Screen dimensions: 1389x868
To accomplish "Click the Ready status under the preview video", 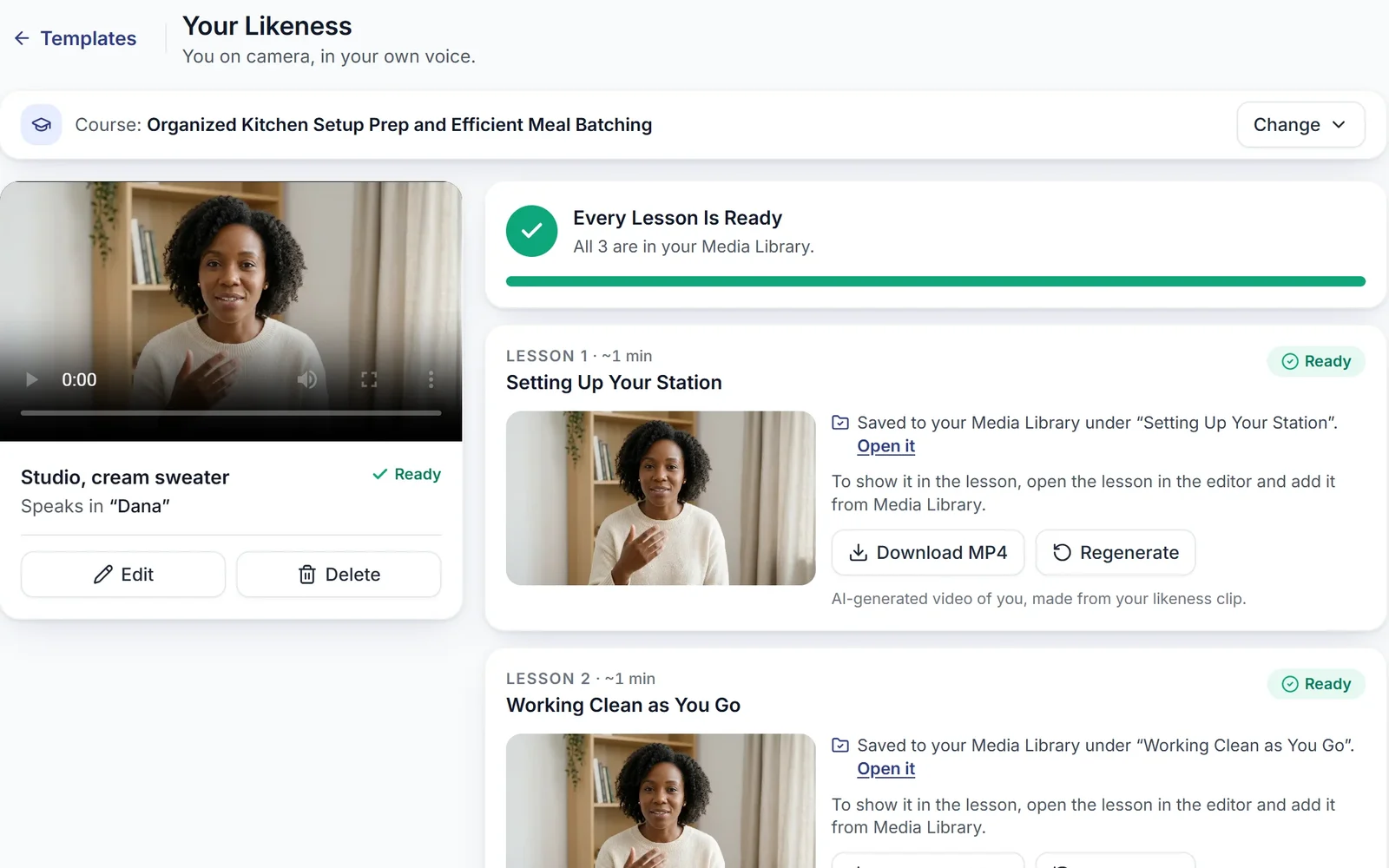I will click(x=406, y=474).
